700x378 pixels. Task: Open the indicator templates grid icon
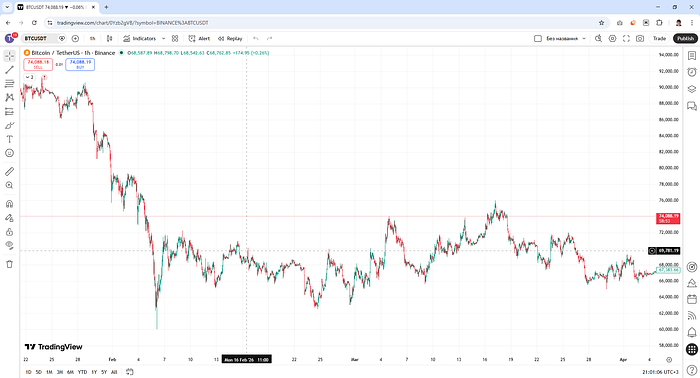coord(175,38)
